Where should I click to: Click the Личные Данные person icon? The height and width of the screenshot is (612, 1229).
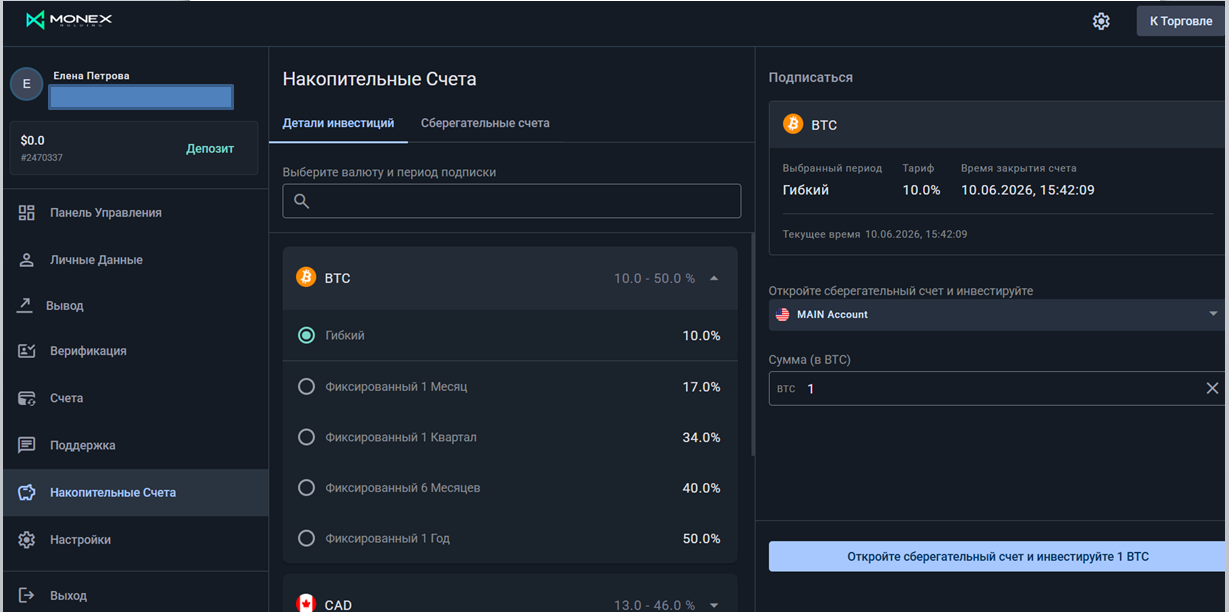(x=27, y=260)
